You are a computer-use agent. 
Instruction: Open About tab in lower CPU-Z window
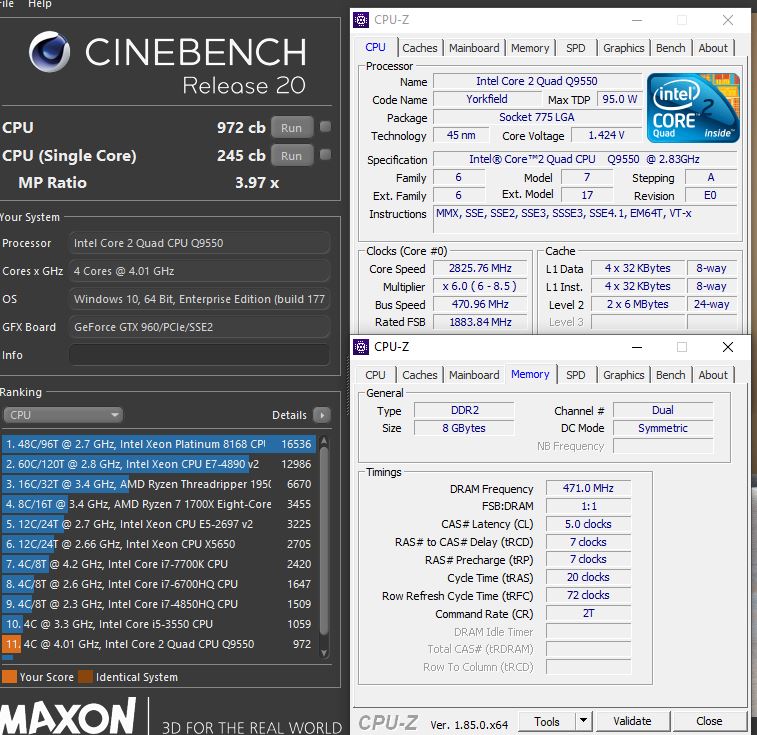pos(713,375)
